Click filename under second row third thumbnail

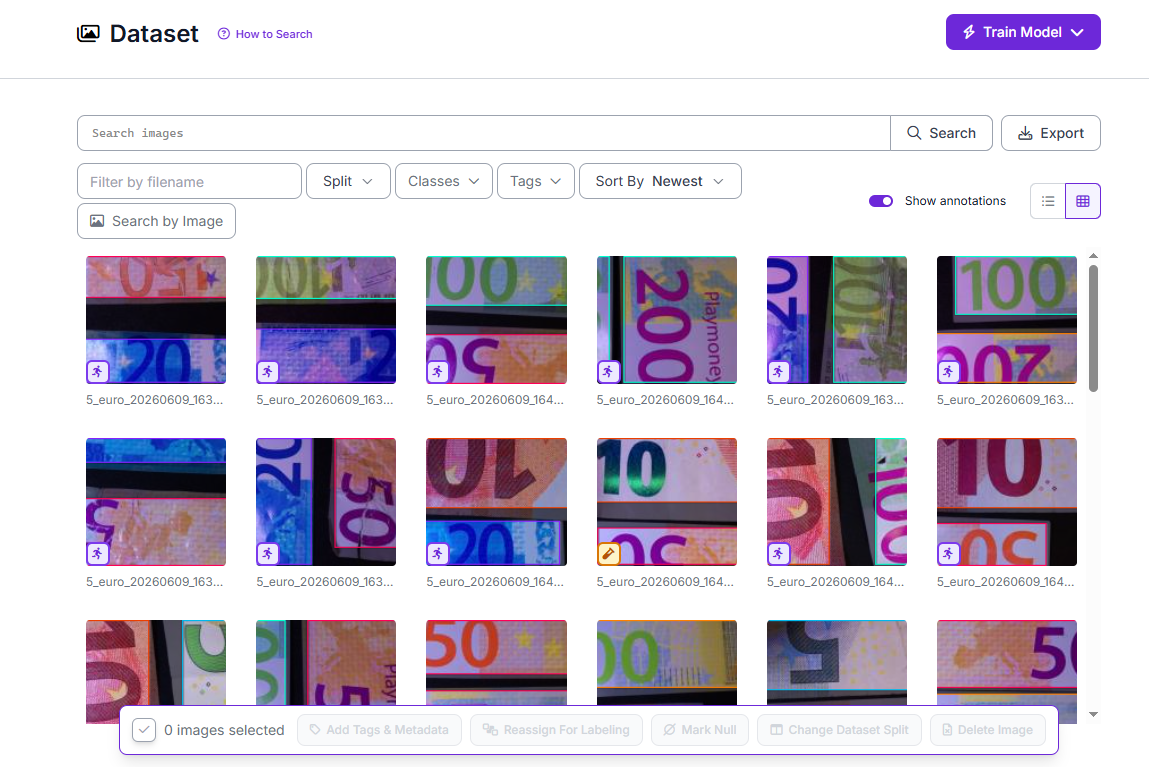tap(495, 581)
